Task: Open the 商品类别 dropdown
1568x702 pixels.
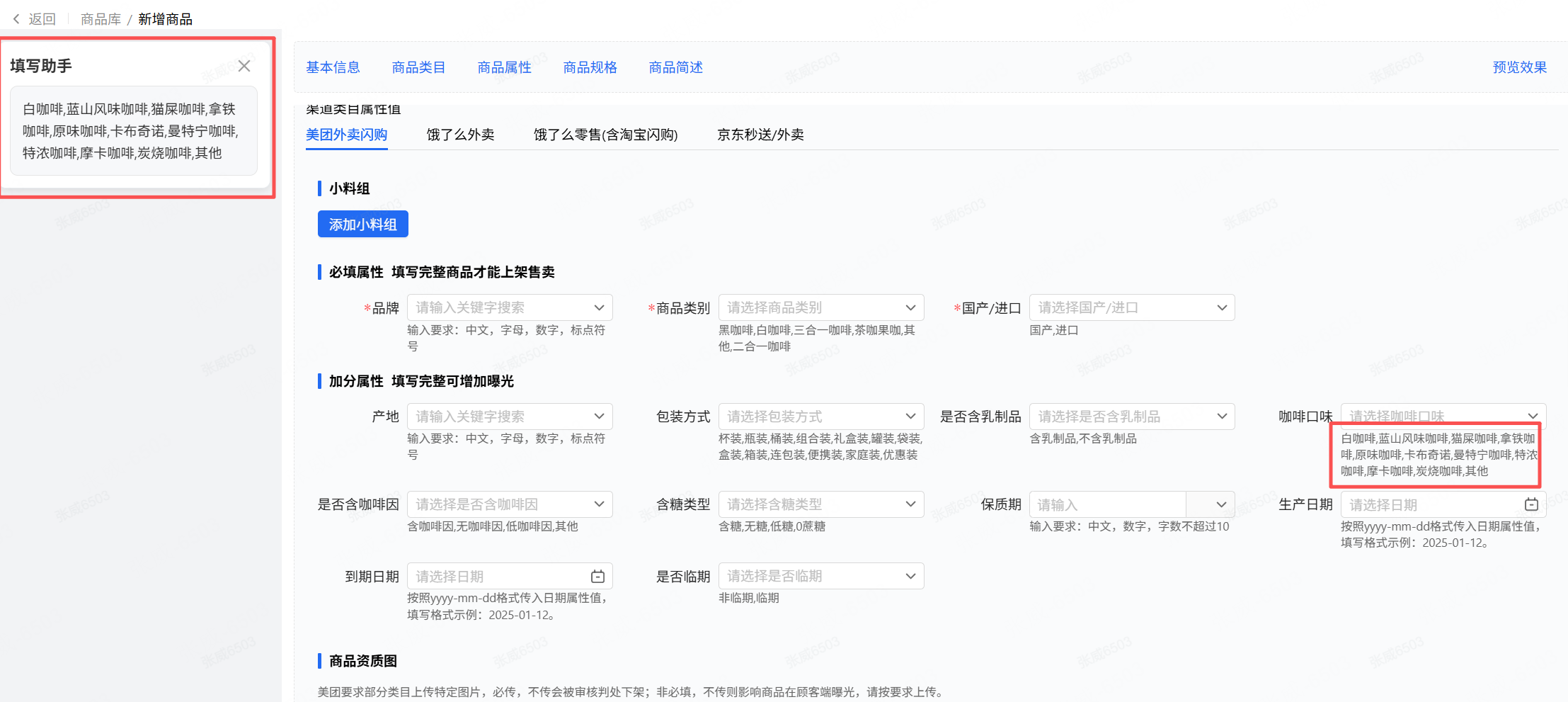Action: [821, 307]
